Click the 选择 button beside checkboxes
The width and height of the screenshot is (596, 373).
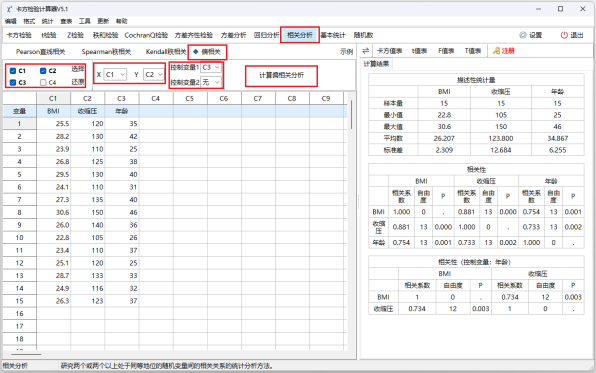click(78, 69)
